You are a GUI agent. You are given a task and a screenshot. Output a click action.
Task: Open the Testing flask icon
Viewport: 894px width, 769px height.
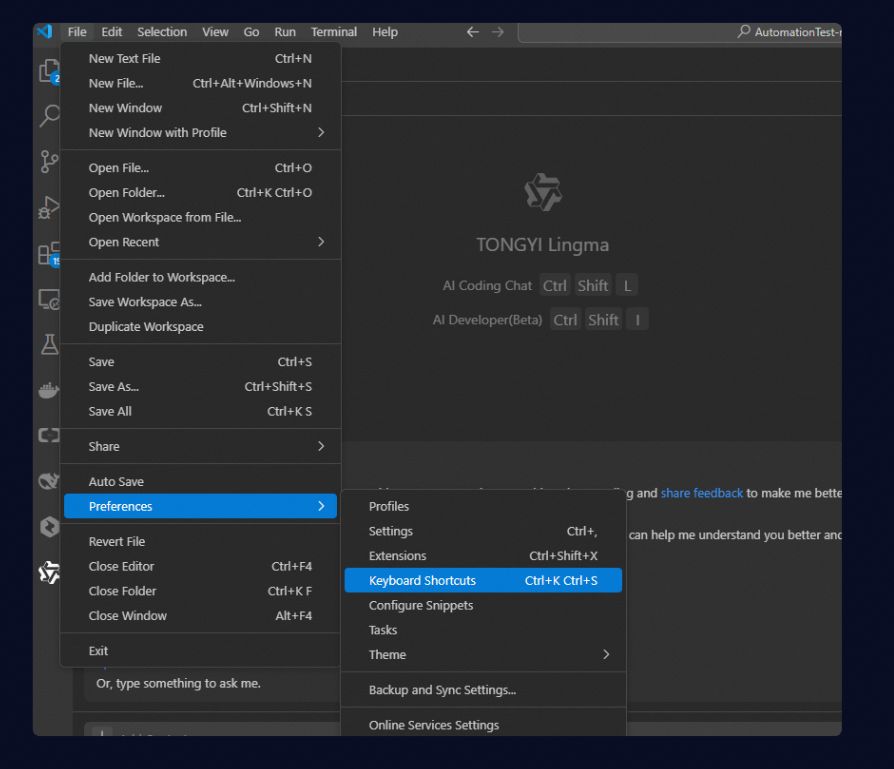(49, 344)
